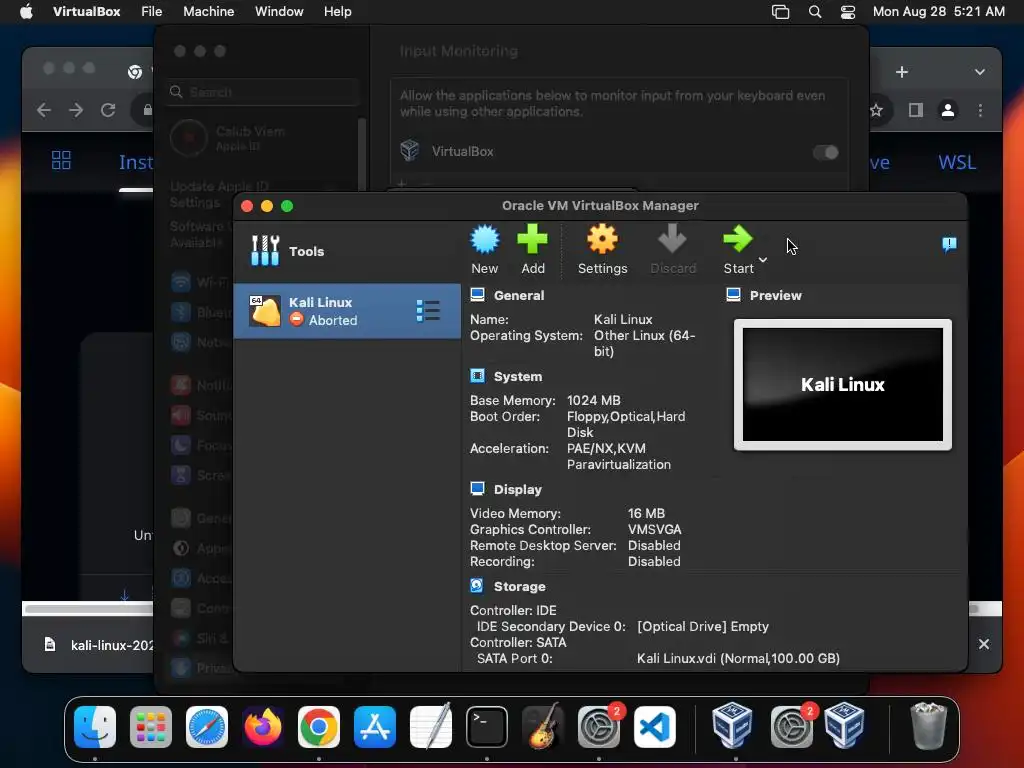Close the Chrome downloads bar
Screen dimensions: 1024x768
point(984,644)
